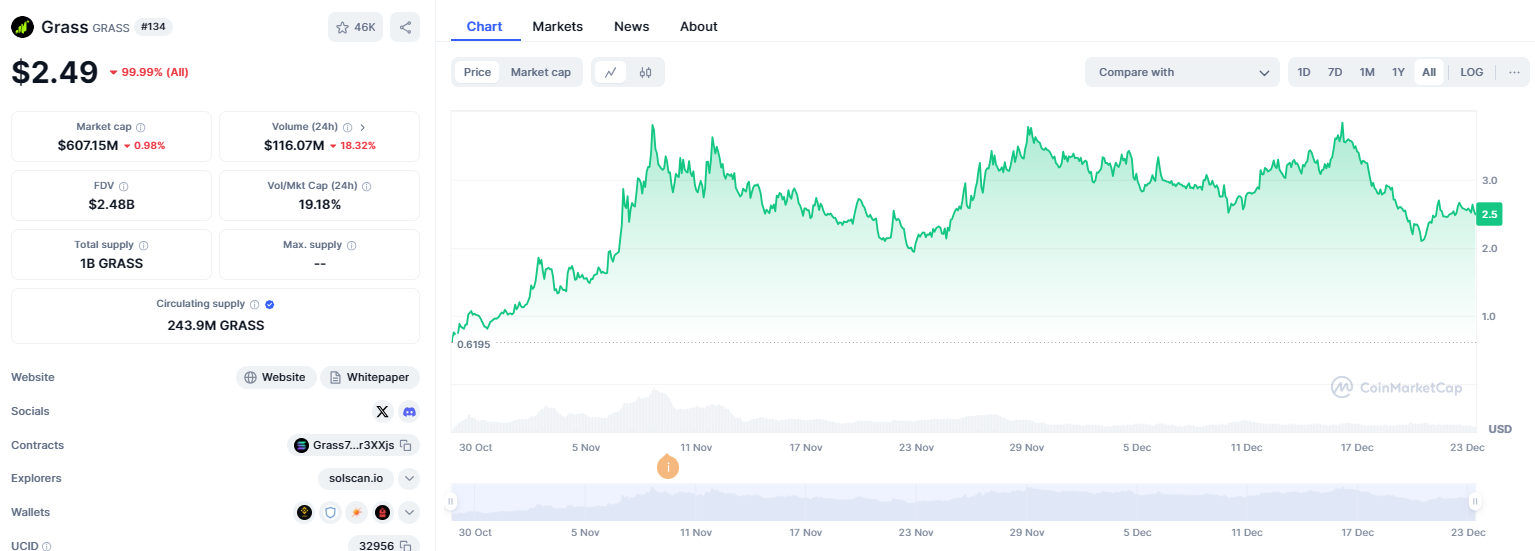Add Grass to watchlist via star button
Screen dimensions: 1535x551
click(355, 27)
